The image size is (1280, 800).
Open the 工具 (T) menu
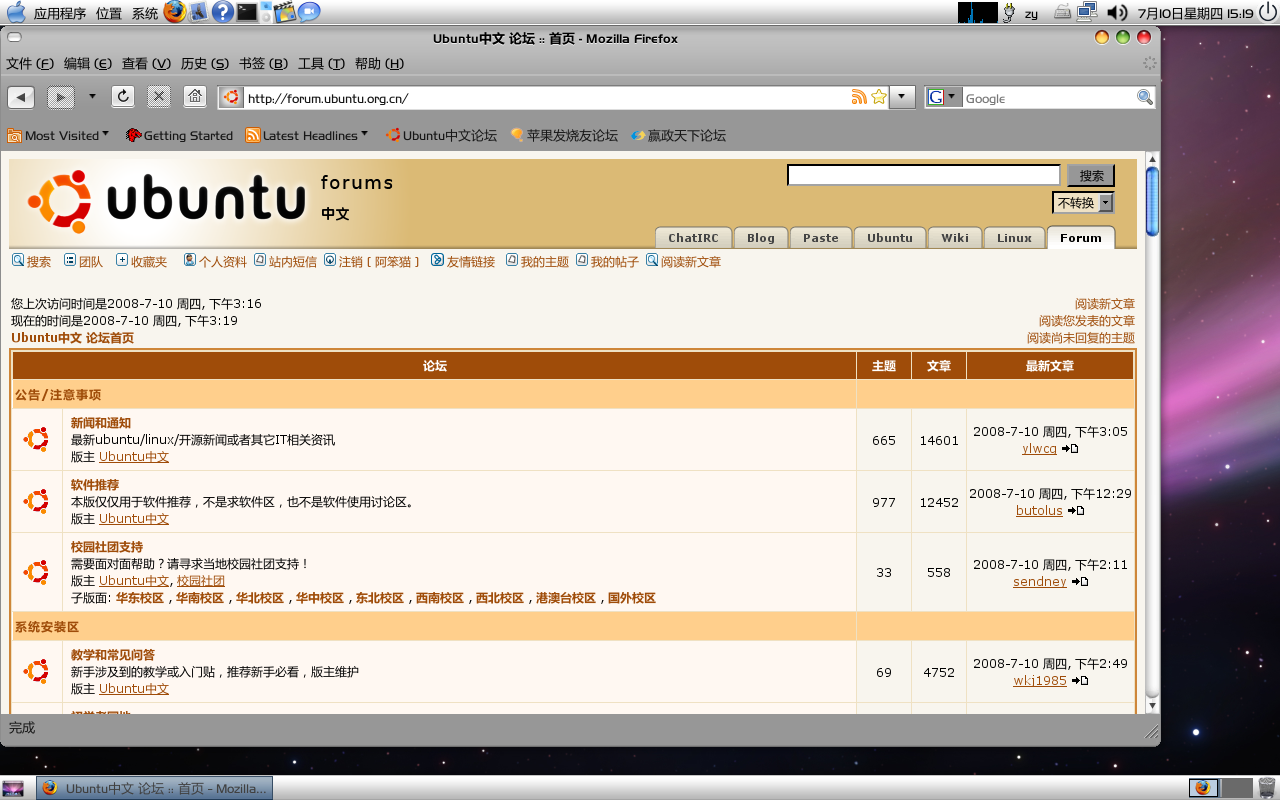[321, 63]
